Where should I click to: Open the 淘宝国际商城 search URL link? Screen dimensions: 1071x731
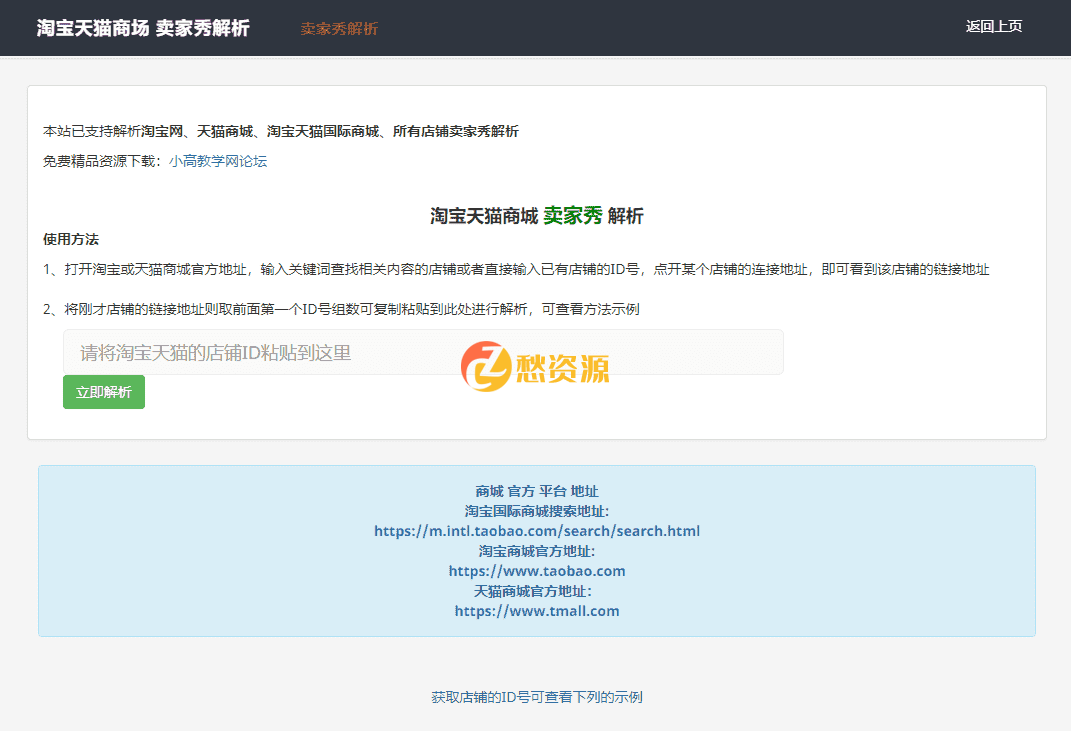click(x=536, y=531)
